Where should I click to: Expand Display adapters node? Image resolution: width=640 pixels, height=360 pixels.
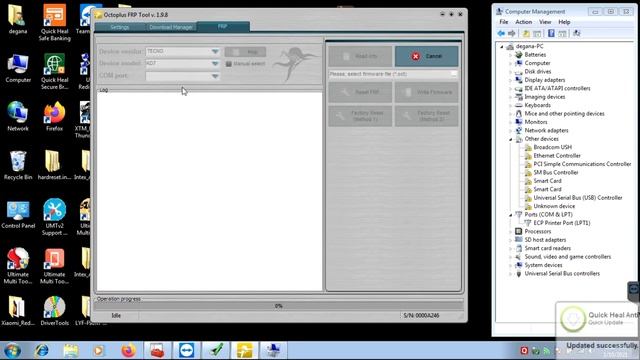(510, 80)
